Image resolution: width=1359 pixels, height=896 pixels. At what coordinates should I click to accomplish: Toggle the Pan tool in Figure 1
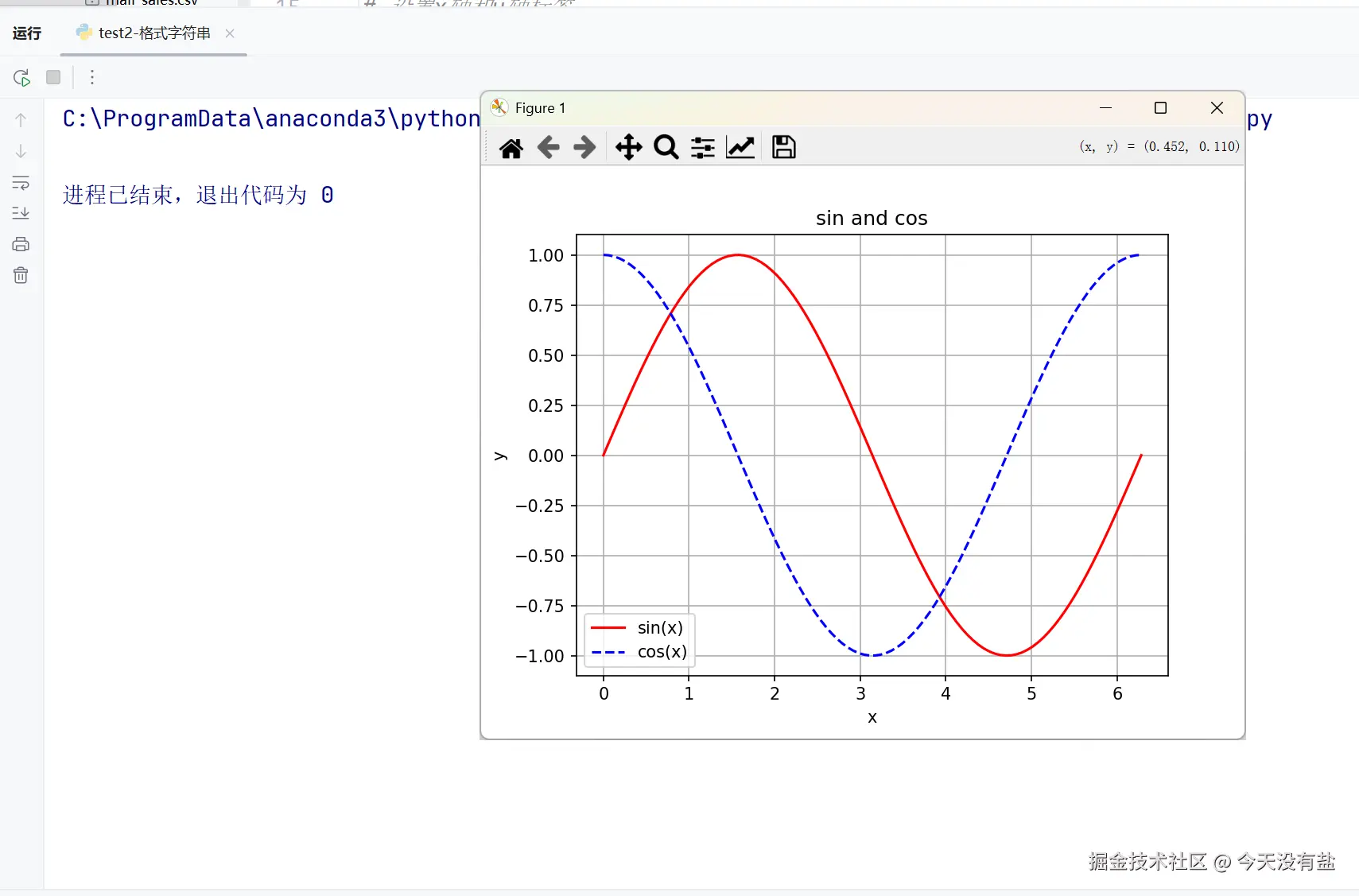click(x=628, y=147)
